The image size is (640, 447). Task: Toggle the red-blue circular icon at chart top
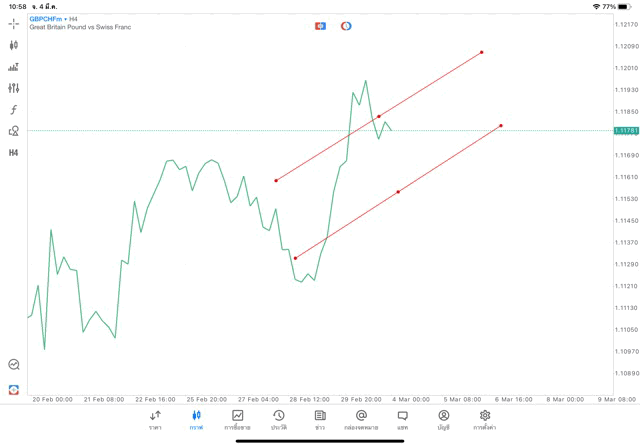coord(346,26)
